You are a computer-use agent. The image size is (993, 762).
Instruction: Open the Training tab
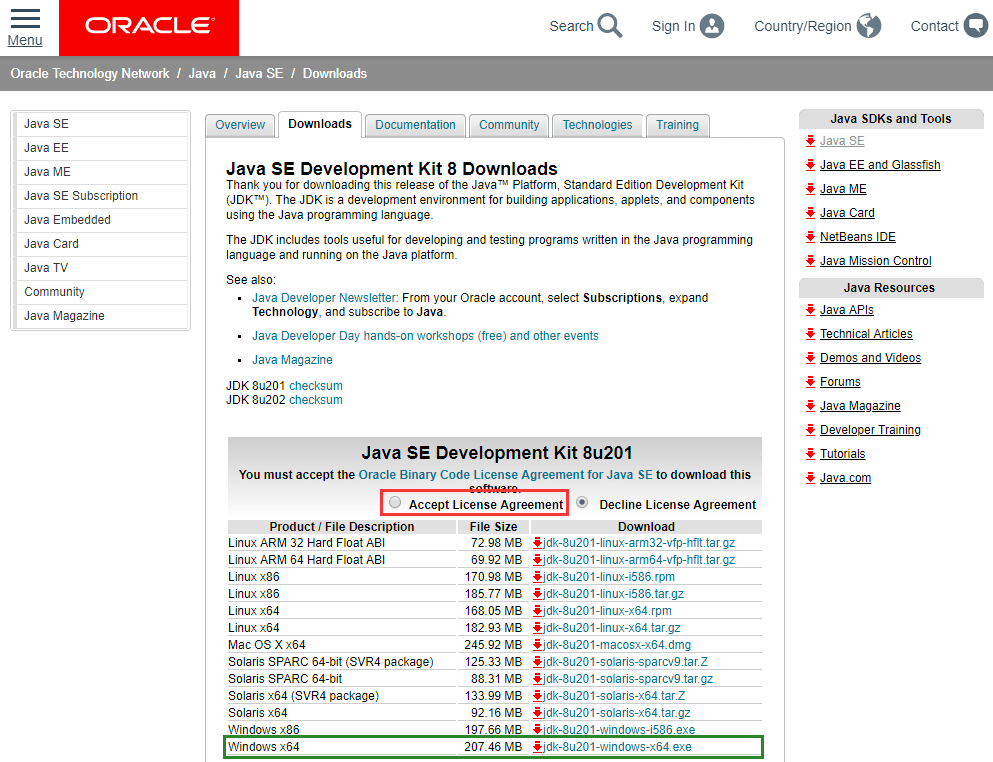(x=678, y=125)
